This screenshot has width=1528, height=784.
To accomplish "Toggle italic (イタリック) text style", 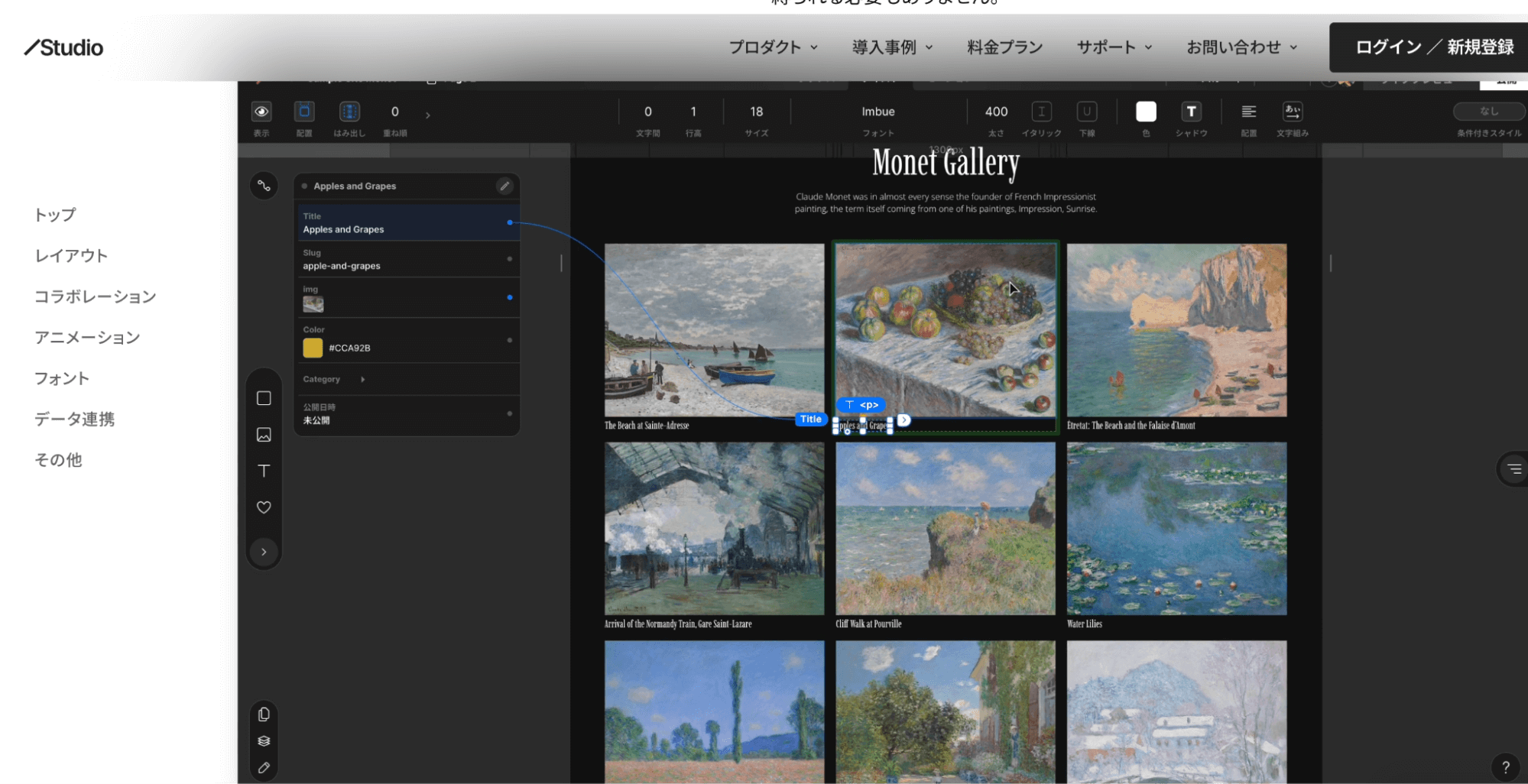I will (1041, 112).
